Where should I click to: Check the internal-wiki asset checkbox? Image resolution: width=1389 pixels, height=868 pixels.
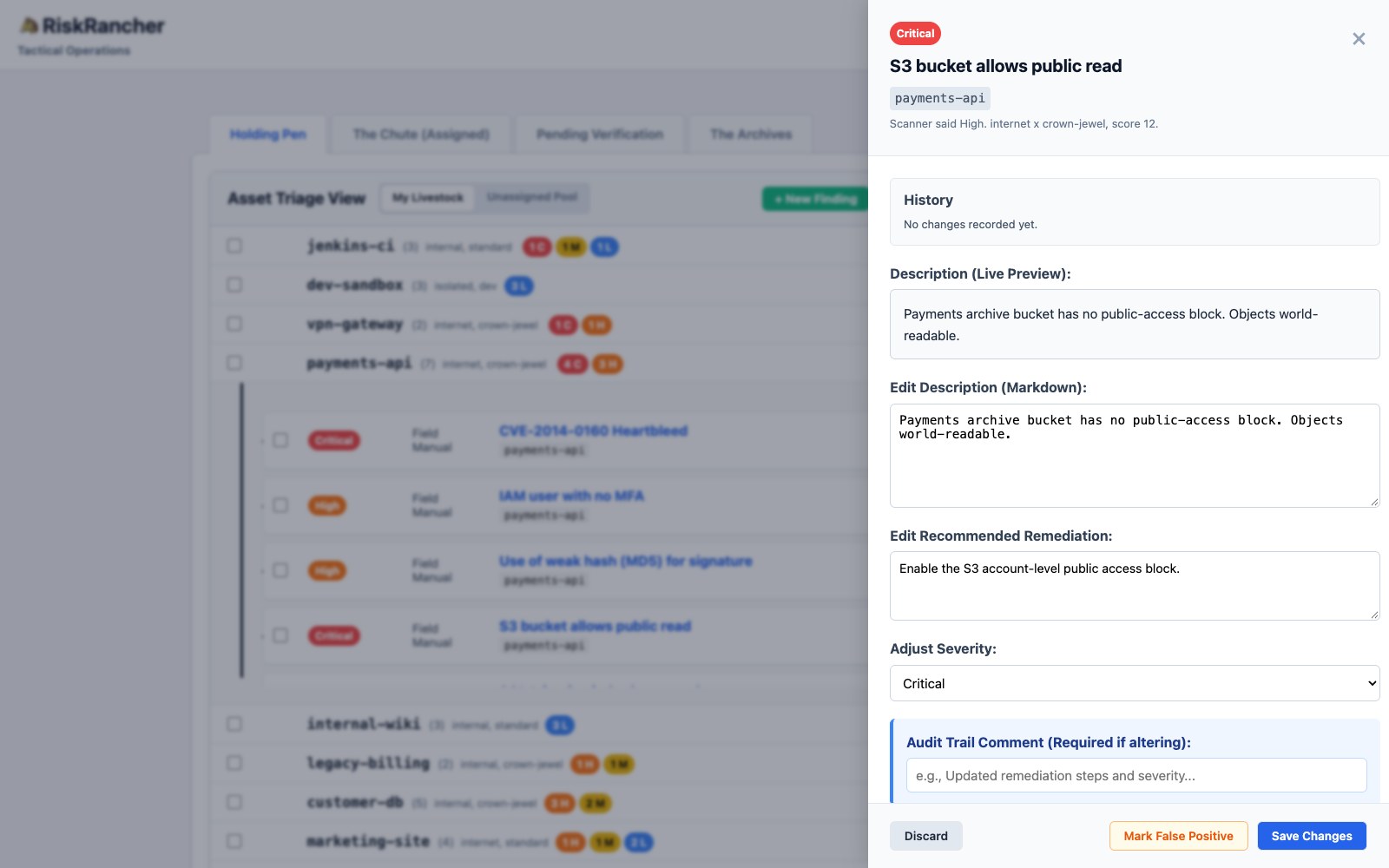[x=234, y=724]
